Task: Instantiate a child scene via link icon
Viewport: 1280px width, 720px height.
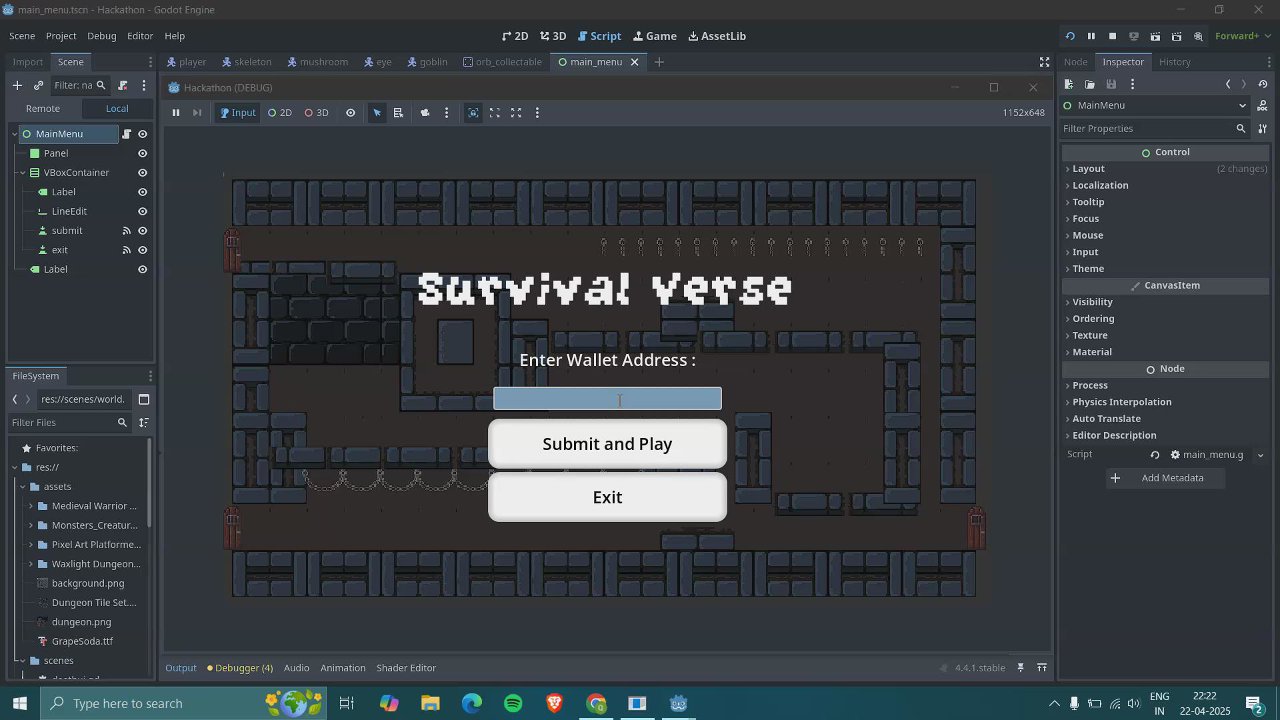Action: (x=38, y=85)
